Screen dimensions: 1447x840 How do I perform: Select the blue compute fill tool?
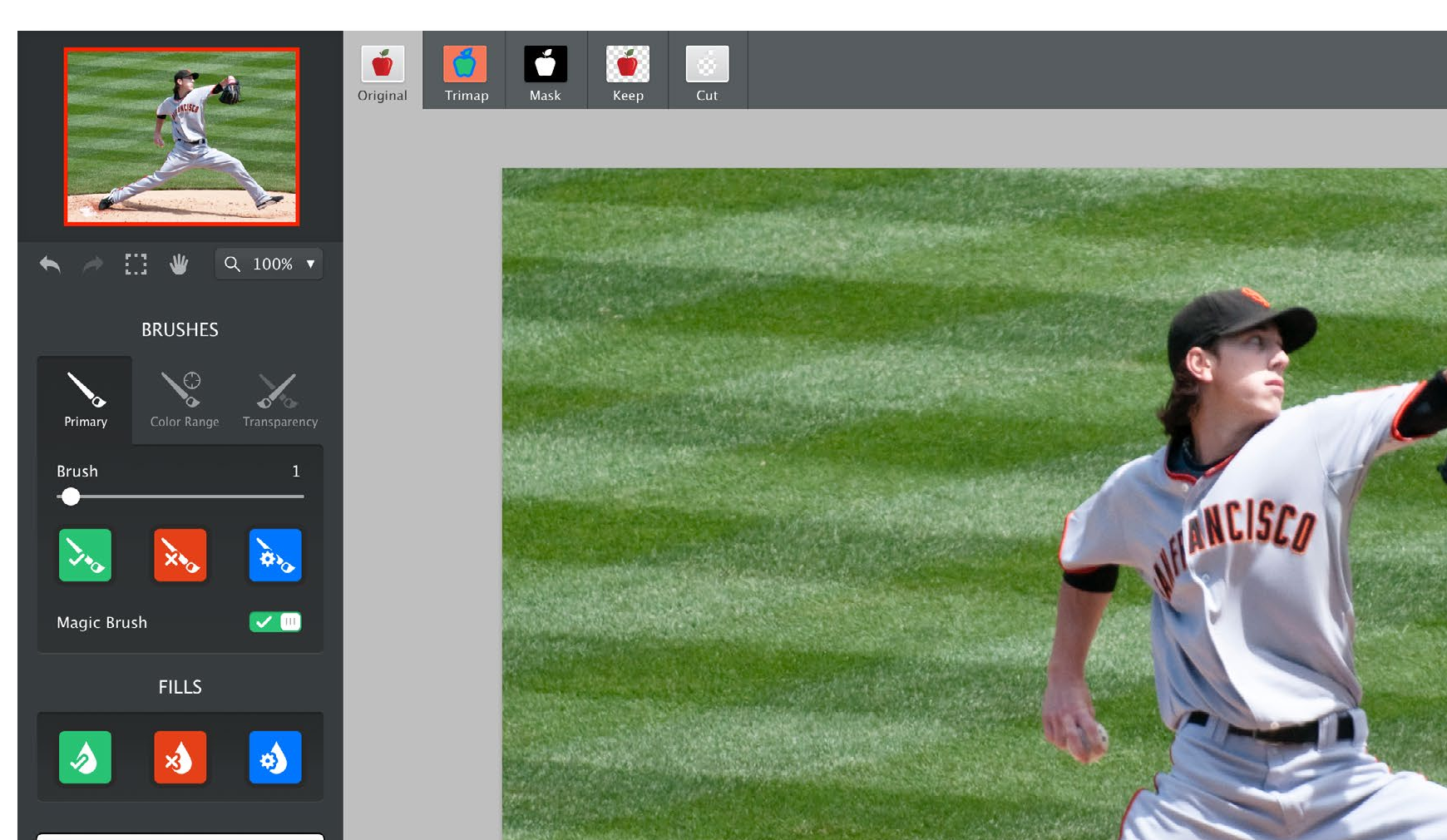(x=275, y=757)
